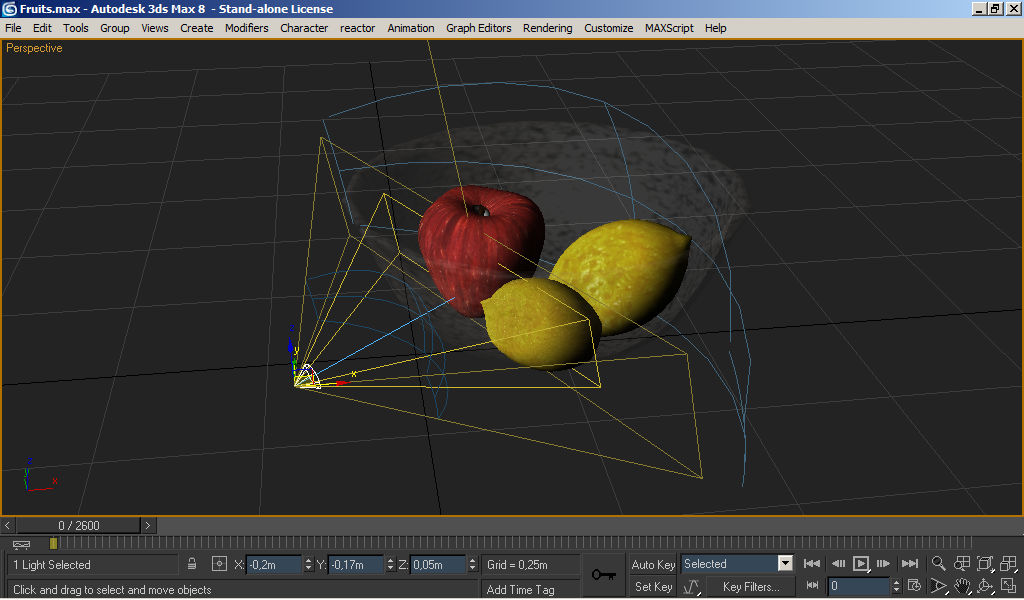The height and width of the screenshot is (600, 1024).
Task: Open the Rendering menu
Action: [547, 28]
